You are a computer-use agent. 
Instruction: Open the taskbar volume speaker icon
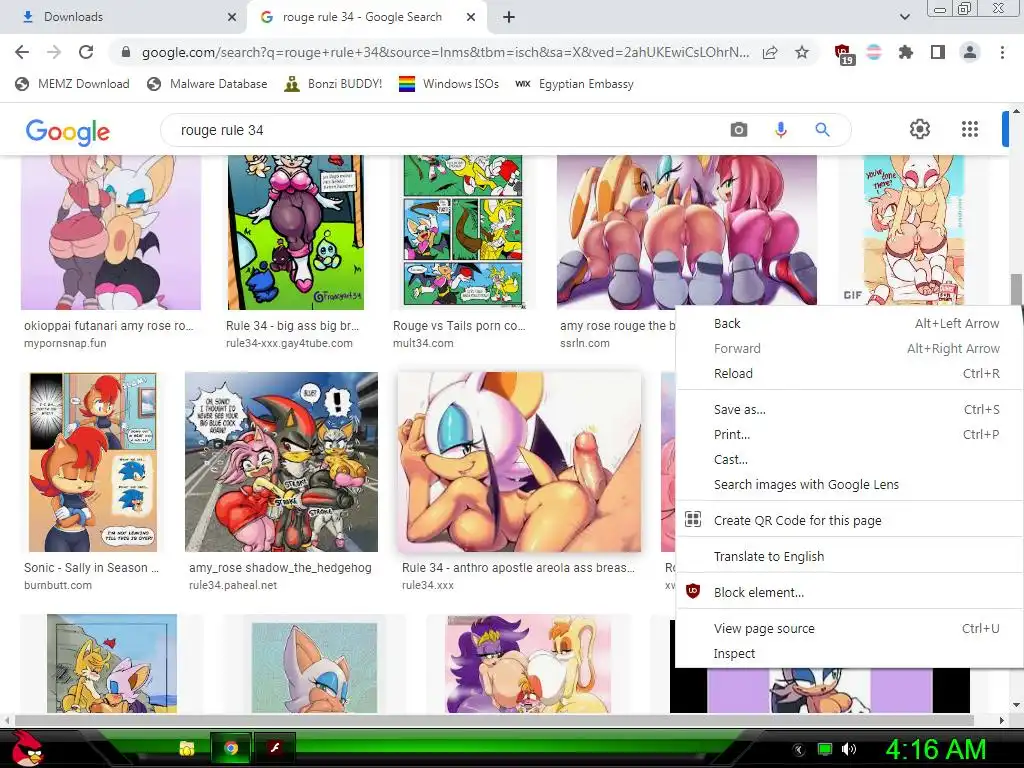point(849,749)
